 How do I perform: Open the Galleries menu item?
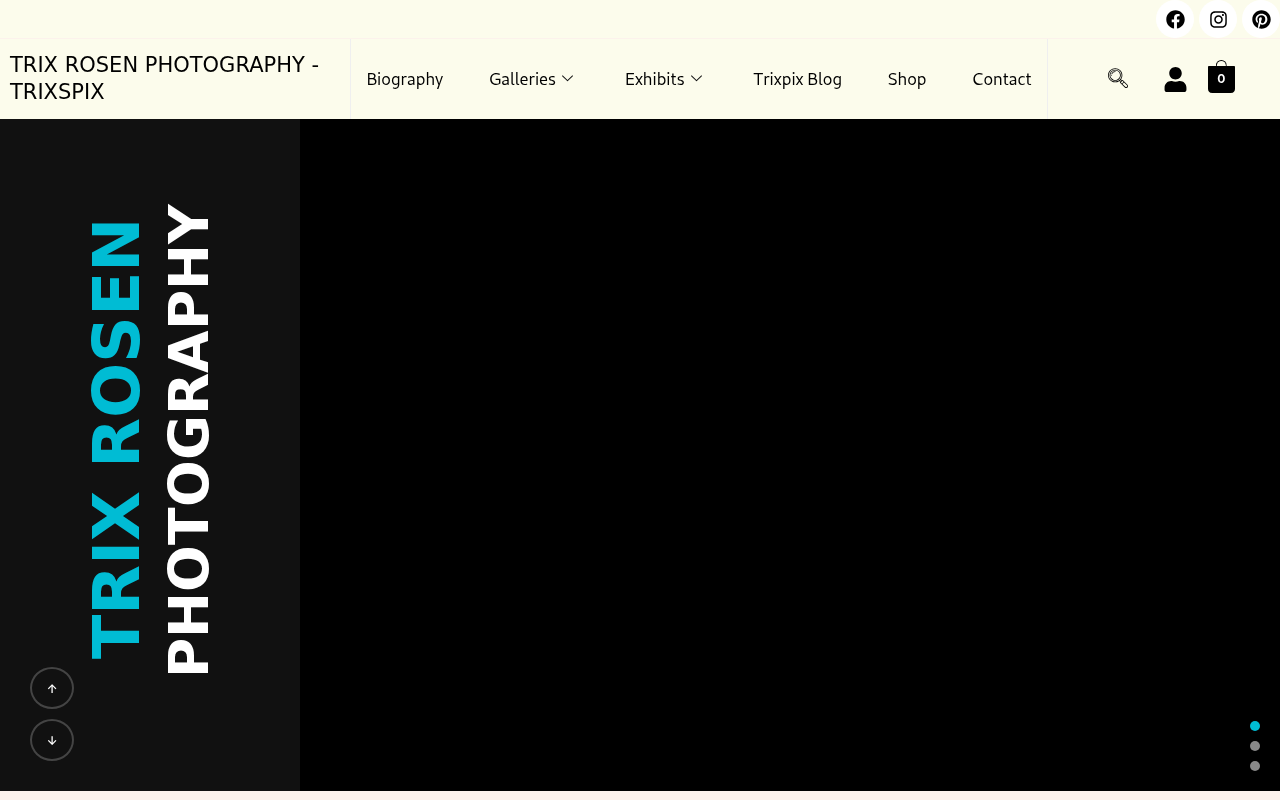click(522, 79)
